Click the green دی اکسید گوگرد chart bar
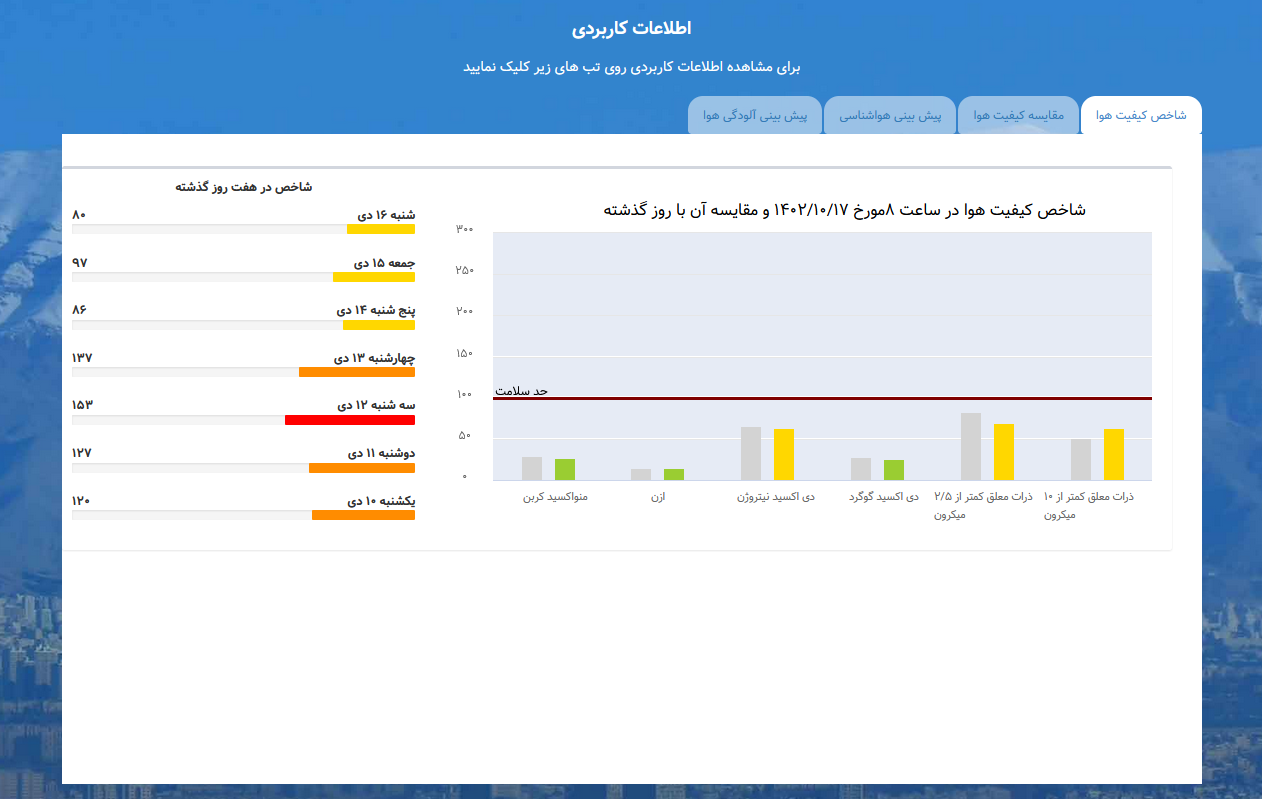This screenshot has height=801, width=1262. click(894, 470)
